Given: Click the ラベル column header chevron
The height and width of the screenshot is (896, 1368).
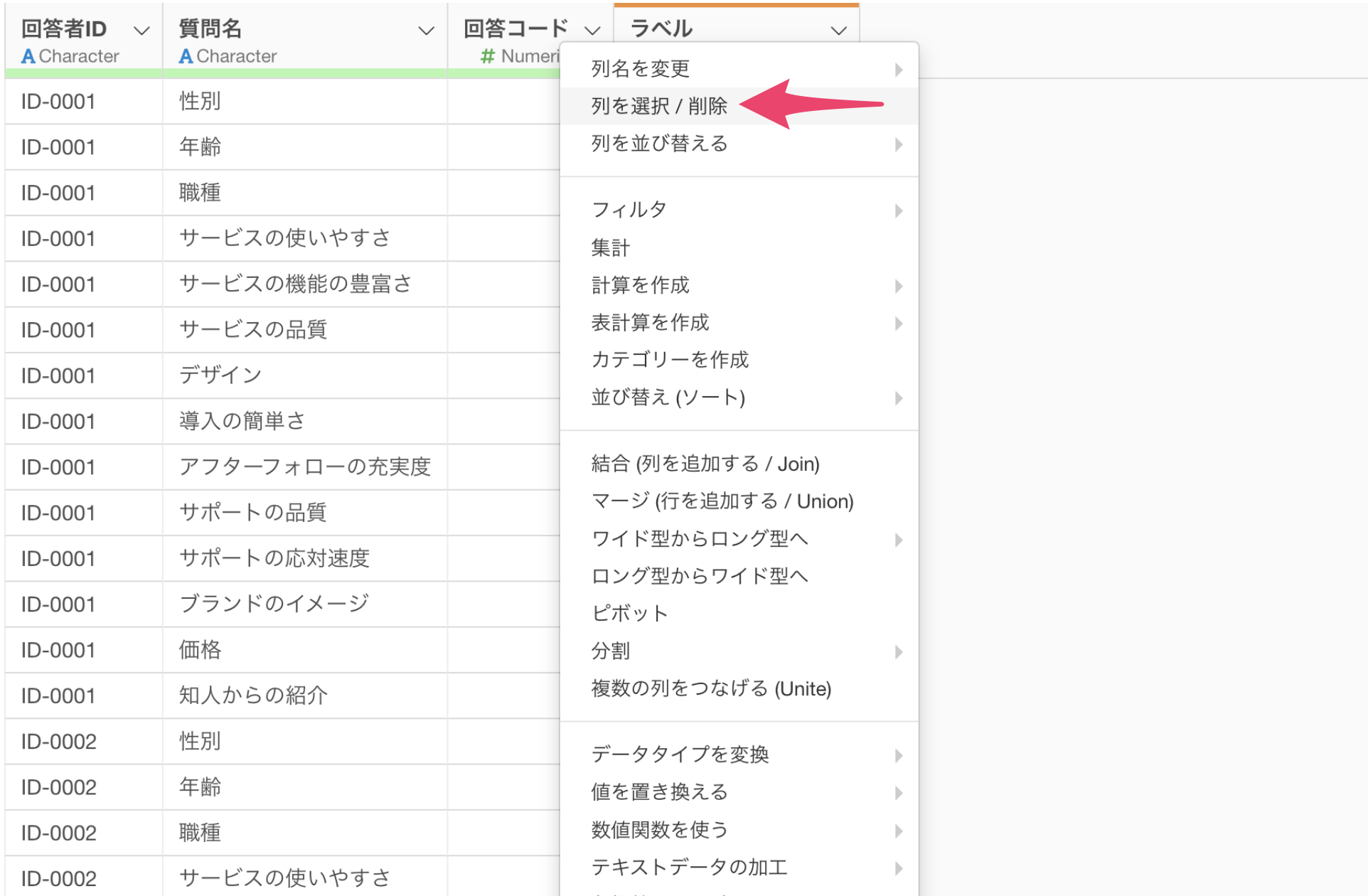Looking at the screenshot, I should coord(839,31).
